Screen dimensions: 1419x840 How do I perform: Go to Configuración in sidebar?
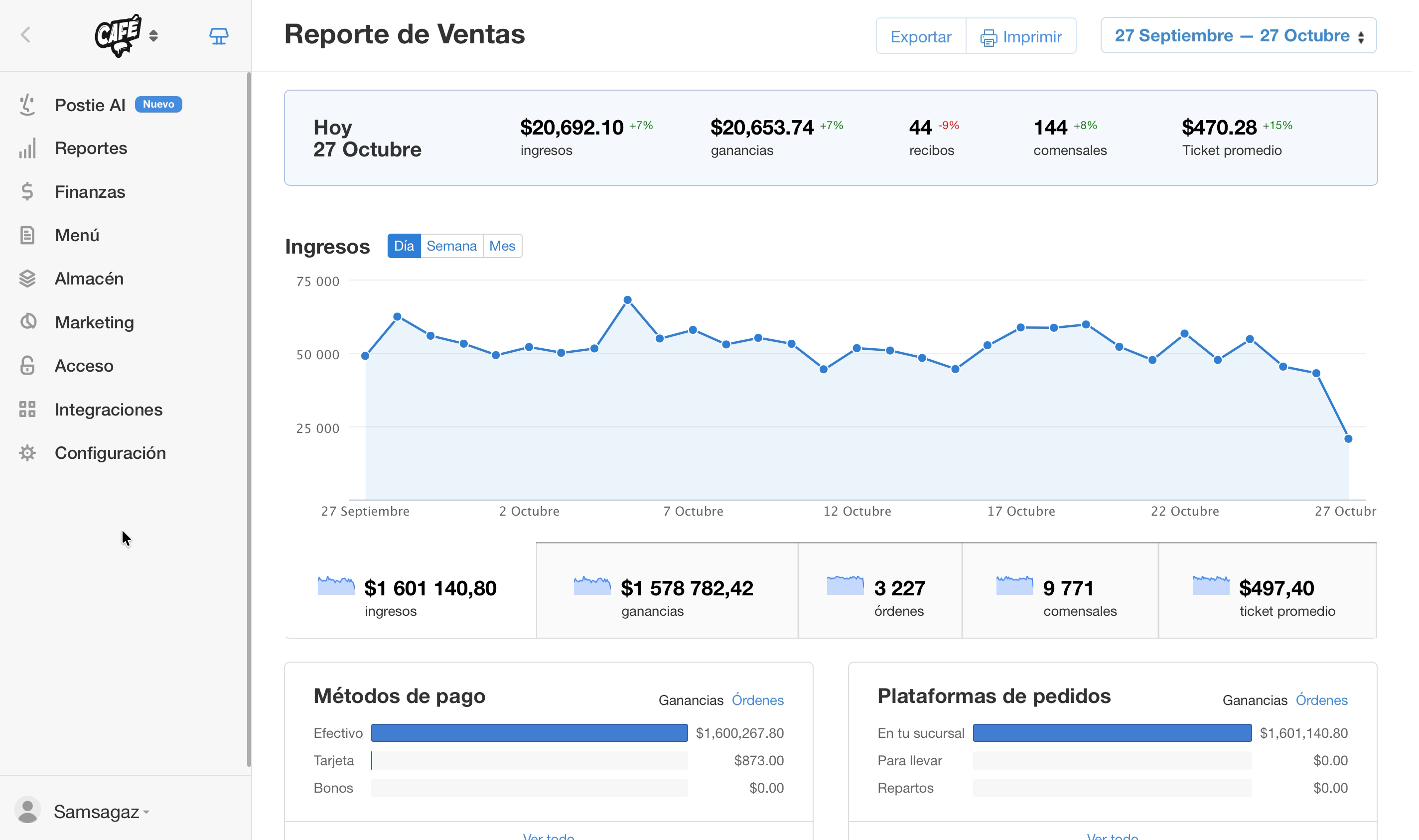(111, 453)
